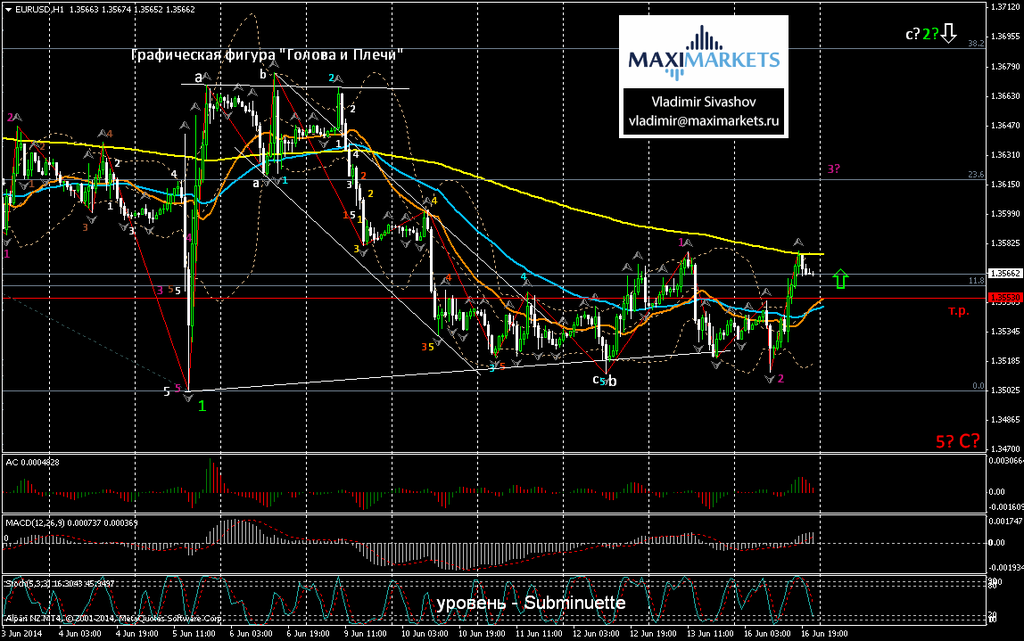Click the '11 Jun 11:00' time axis label
This screenshot has height=641, width=1024.
pyautogui.click(x=539, y=634)
